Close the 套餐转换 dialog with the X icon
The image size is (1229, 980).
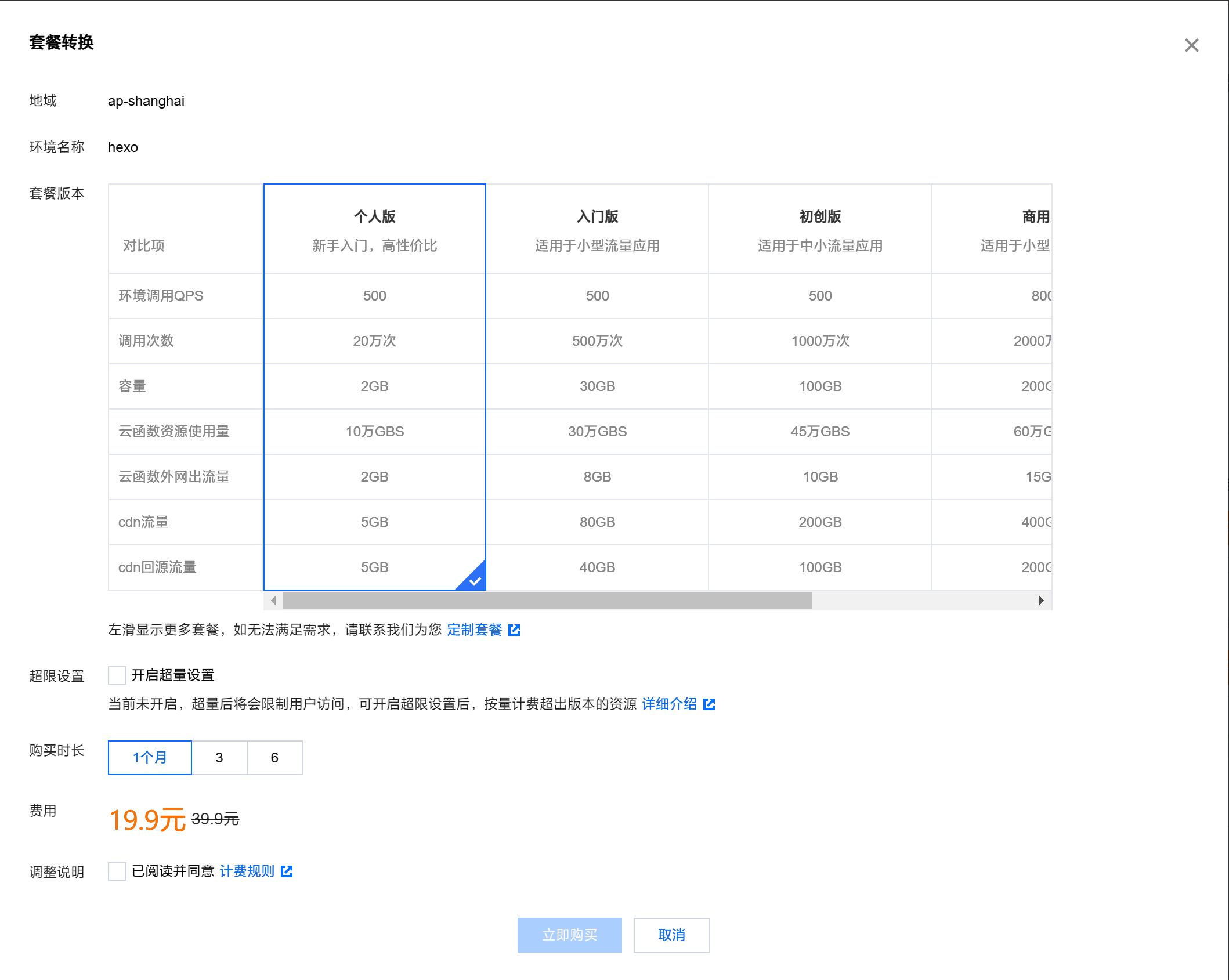(x=1191, y=45)
